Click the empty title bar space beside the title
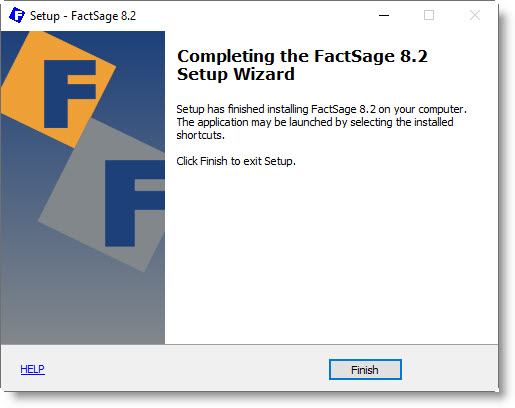This screenshot has height=408, width=515. click(253, 15)
